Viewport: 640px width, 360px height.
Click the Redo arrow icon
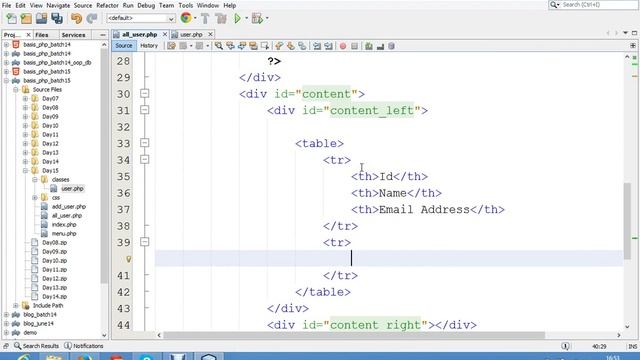(92, 18)
